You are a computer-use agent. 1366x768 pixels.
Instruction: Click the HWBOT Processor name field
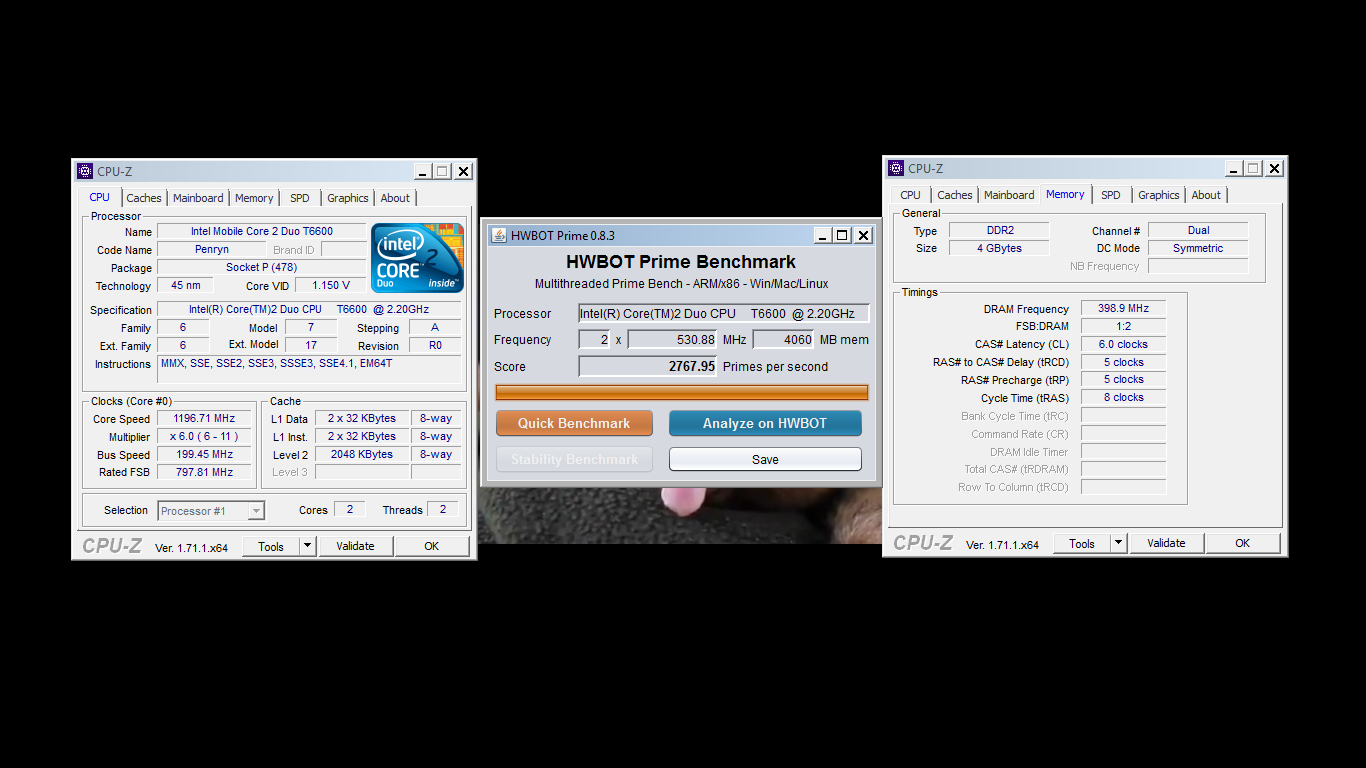tap(724, 314)
